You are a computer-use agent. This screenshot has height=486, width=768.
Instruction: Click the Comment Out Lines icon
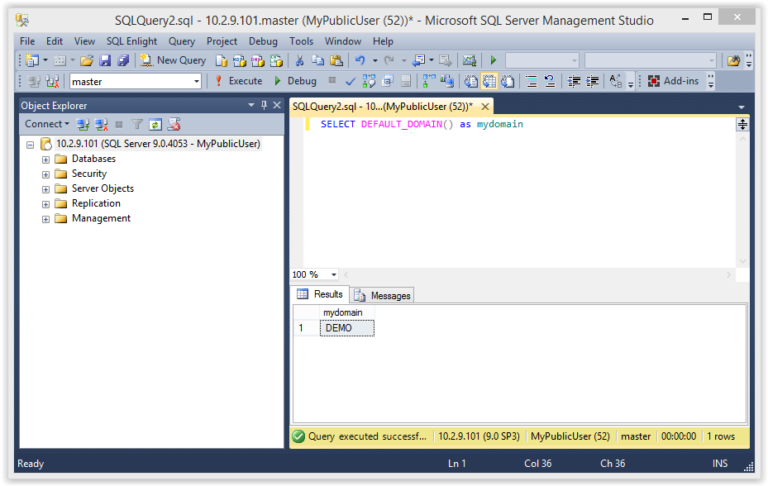click(531, 81)
